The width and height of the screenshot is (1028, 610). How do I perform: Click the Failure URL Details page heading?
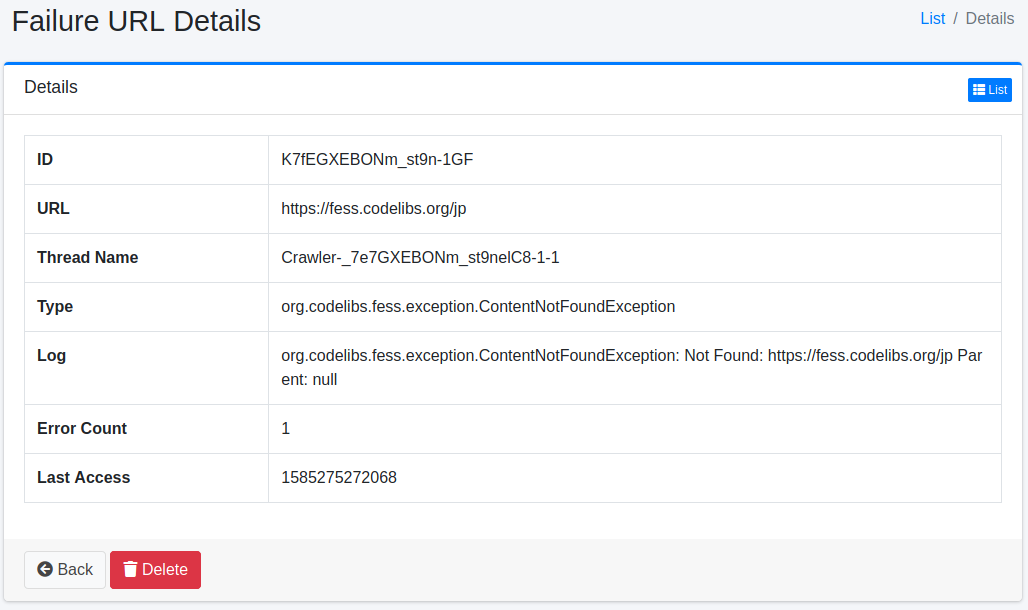point(136,21)
